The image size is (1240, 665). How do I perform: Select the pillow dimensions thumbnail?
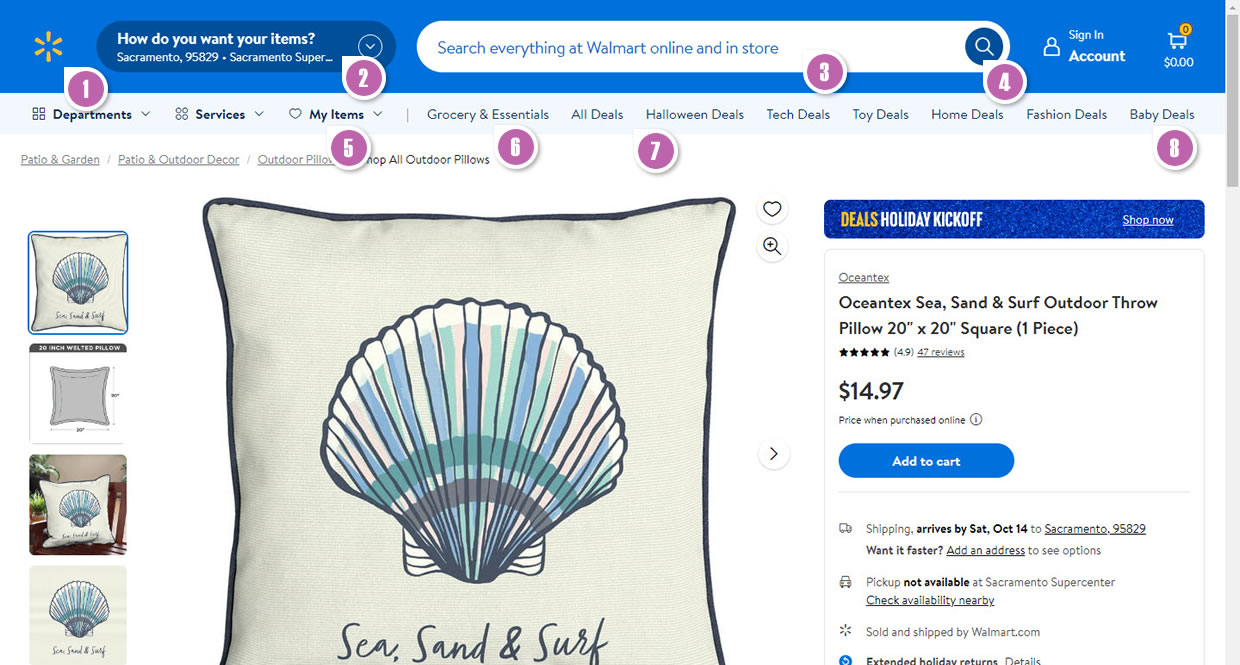78,393
